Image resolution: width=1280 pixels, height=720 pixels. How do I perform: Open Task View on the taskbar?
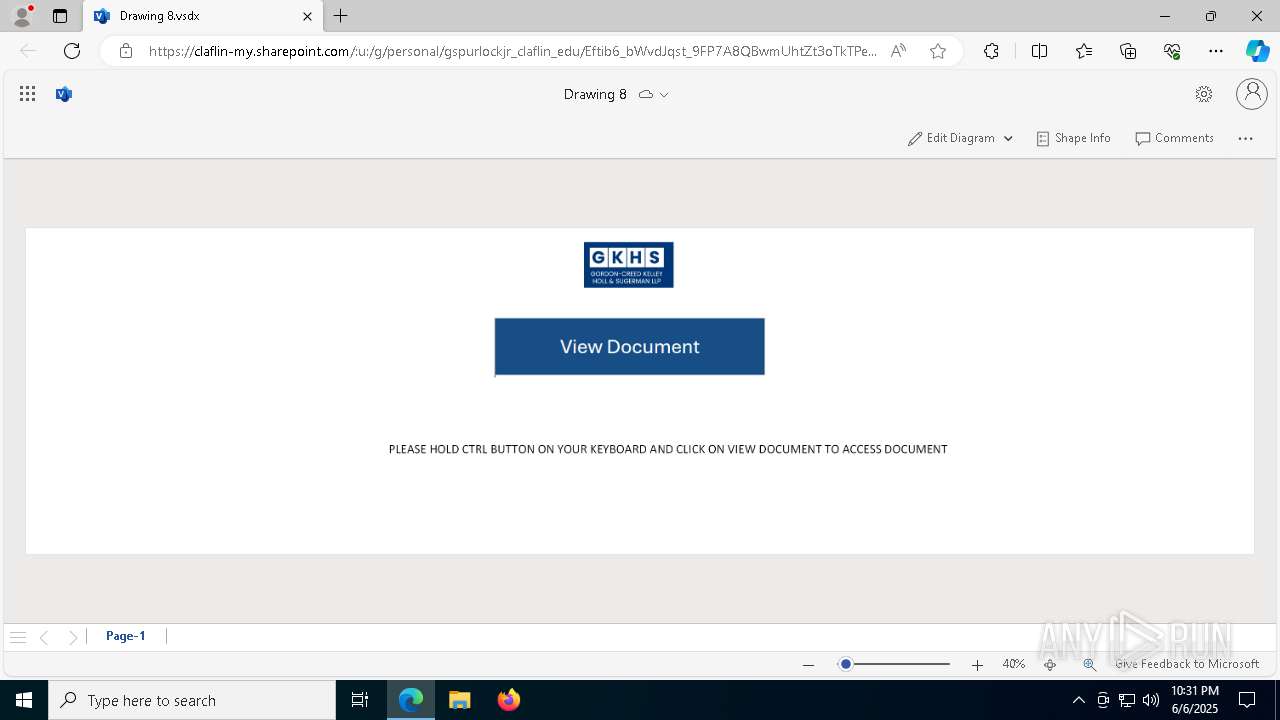coord(360,700)
